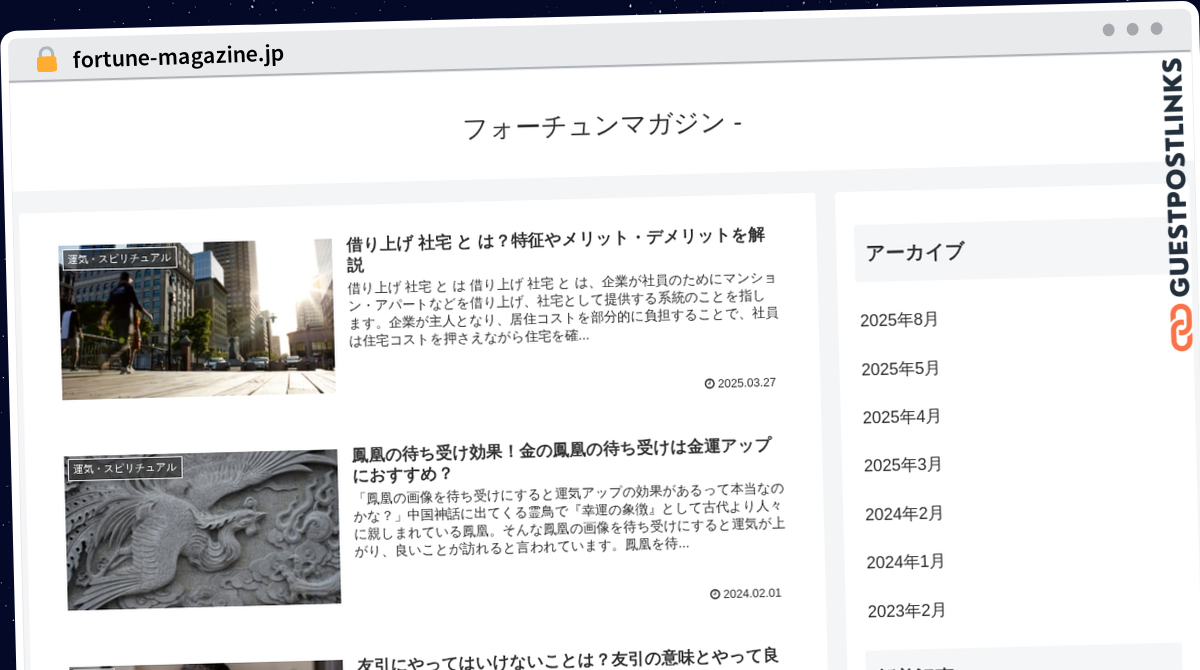Open the 2023年2月 archive
This screenshot has width=1200, height=670.
(907, 611)
